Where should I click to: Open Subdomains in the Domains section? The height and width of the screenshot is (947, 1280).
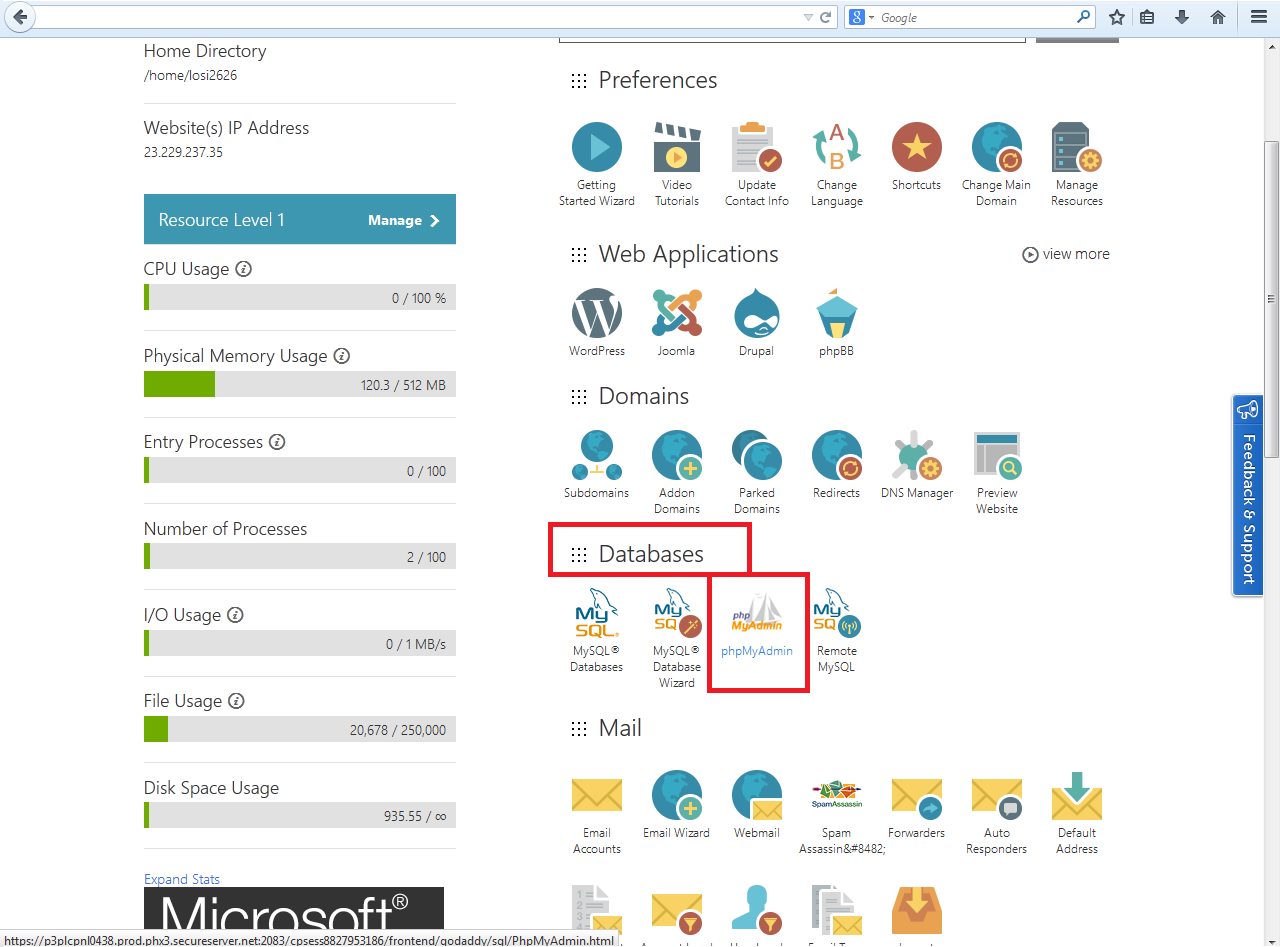(x=597, y=464)
